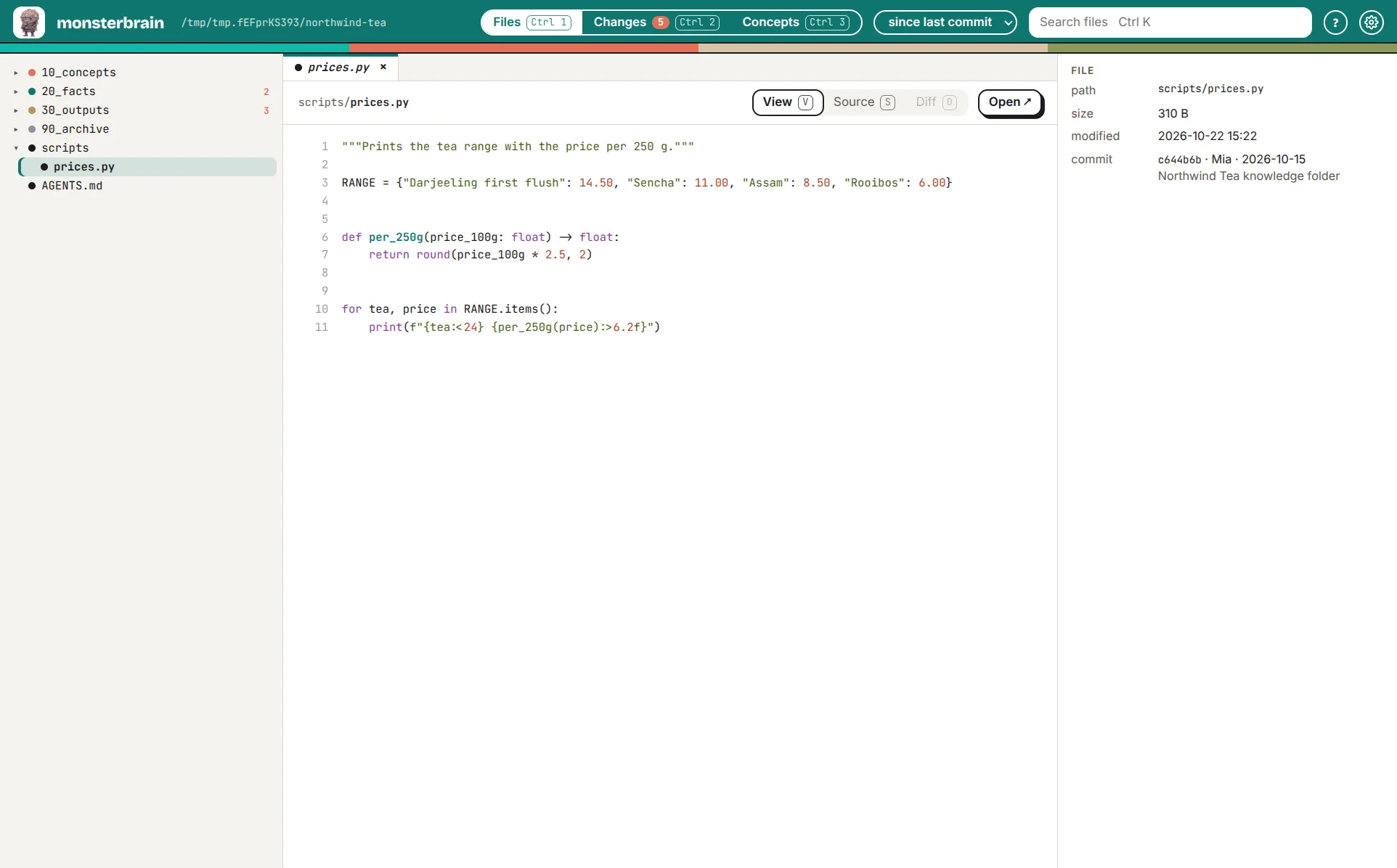Click the folder path /tmp/tmp.fEFprKS393/northwind-tea
Image resolution: width=1397 pixels, height=868 pixels.
tap(284, 22)
